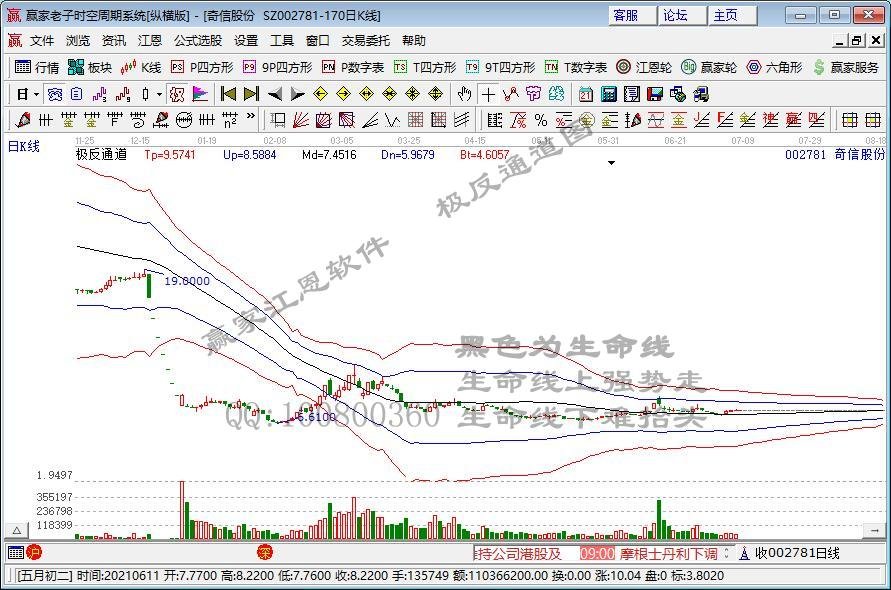Select the percent % tool
This screenshot has height=590, width=891.
(x=541, y=120)
